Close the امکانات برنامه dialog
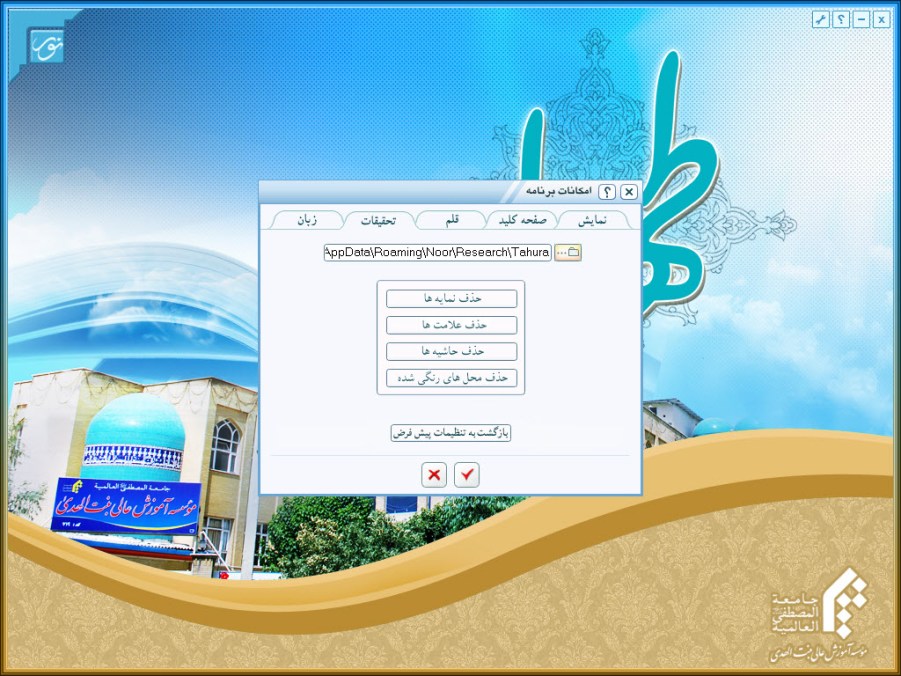The height and width of the screenshot is (676, 901). pos(629,192)
